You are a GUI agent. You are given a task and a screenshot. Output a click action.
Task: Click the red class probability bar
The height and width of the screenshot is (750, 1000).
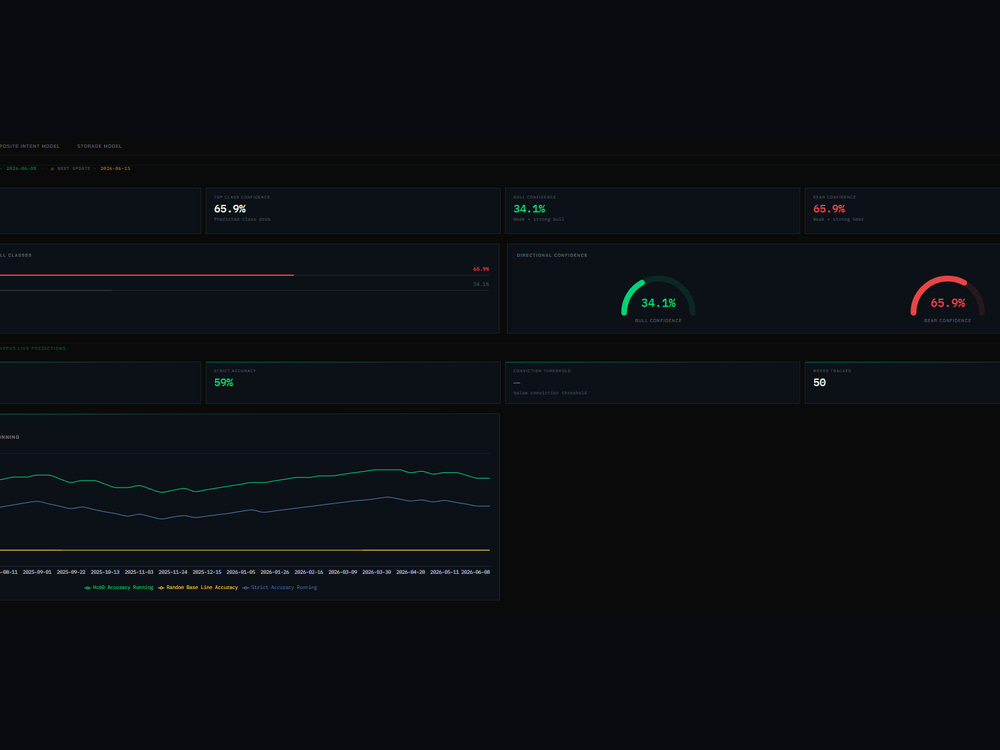(x=147, y=275)
